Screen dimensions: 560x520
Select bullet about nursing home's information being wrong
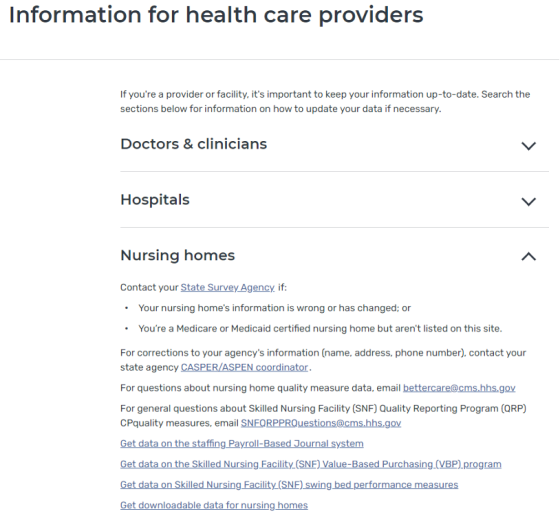(274, 308)
